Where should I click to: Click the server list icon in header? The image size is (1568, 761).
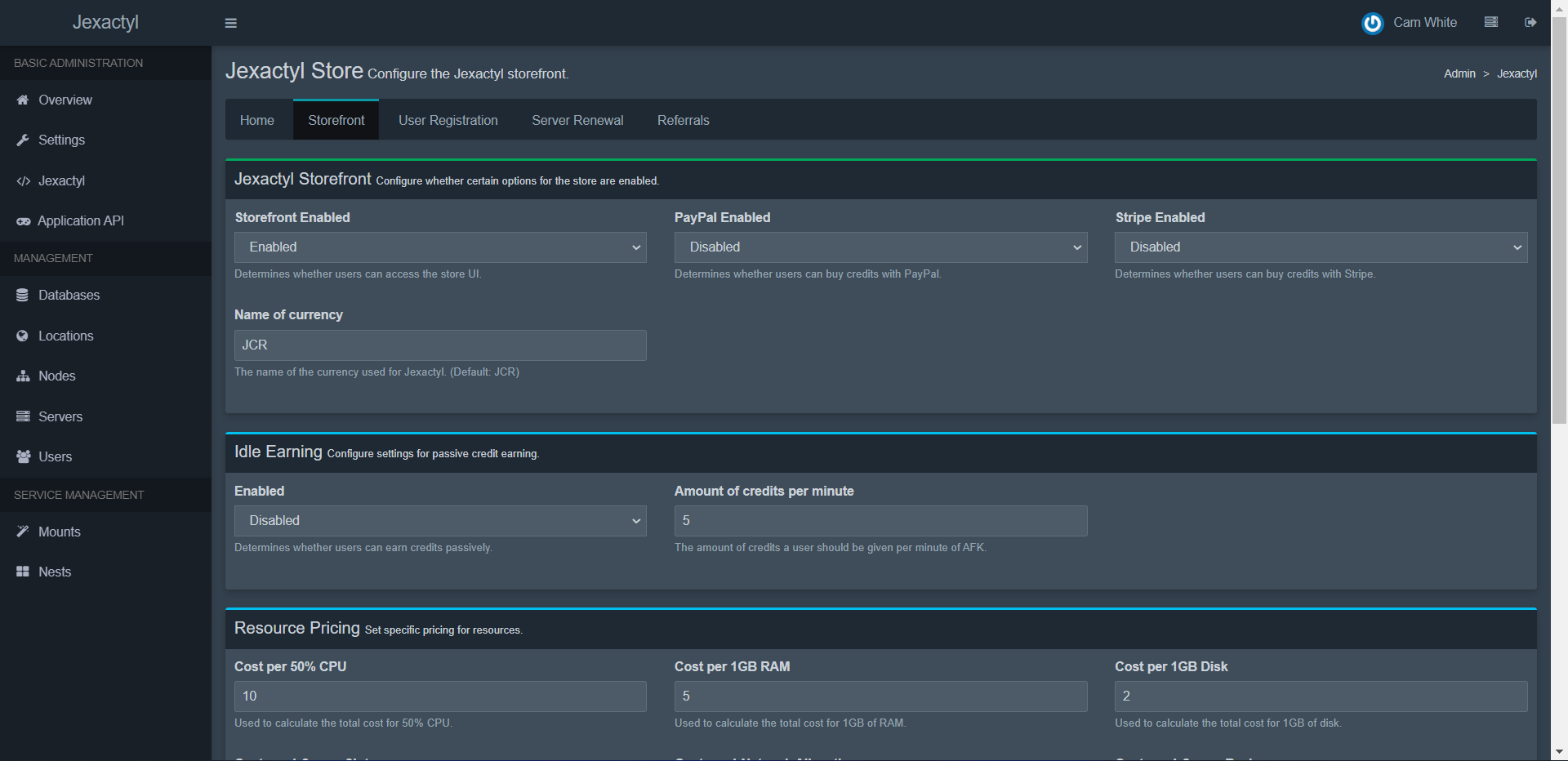tap(1491, 22)
